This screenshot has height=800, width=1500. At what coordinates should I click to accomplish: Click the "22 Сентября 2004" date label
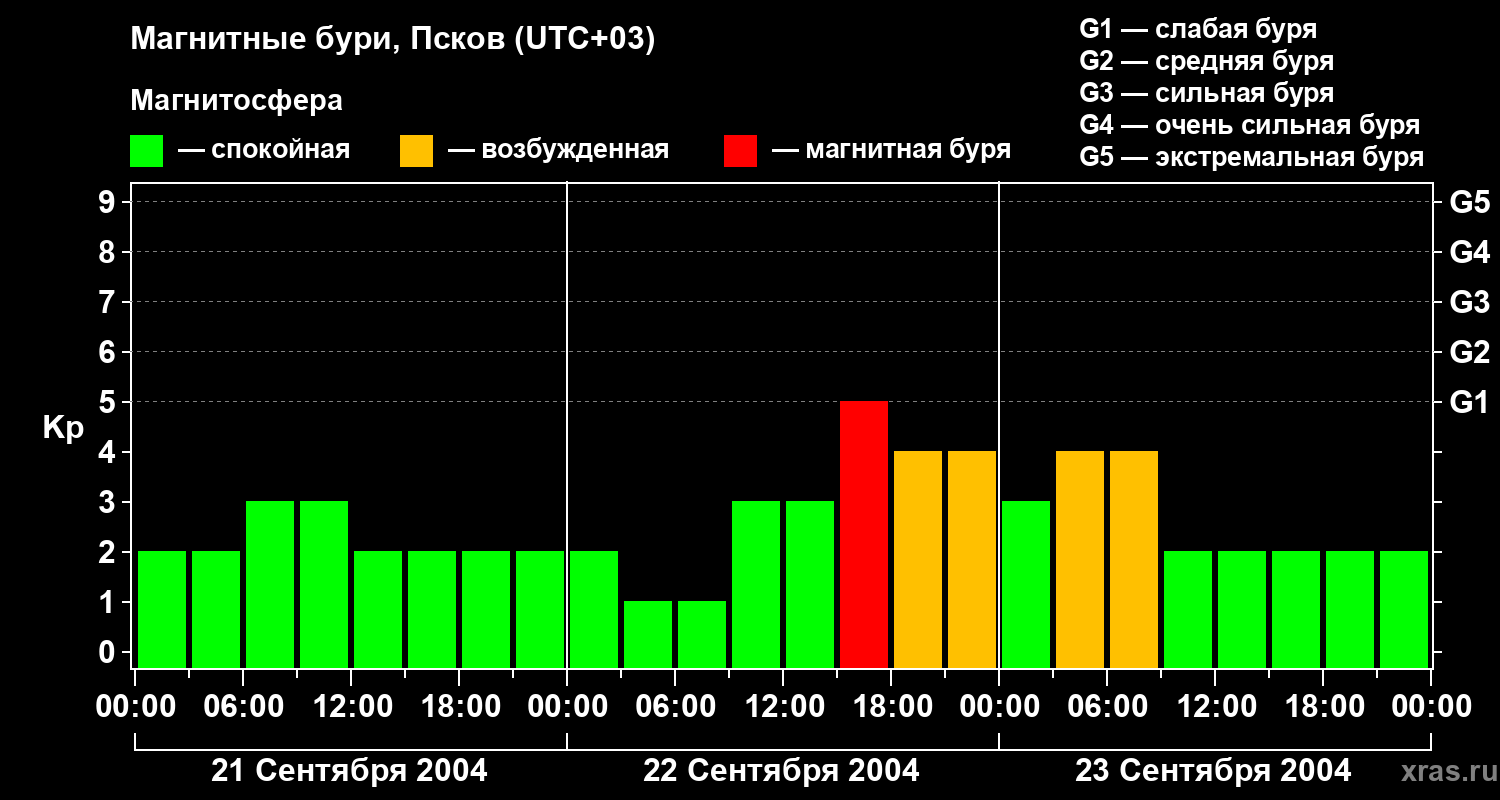point(782,771)
